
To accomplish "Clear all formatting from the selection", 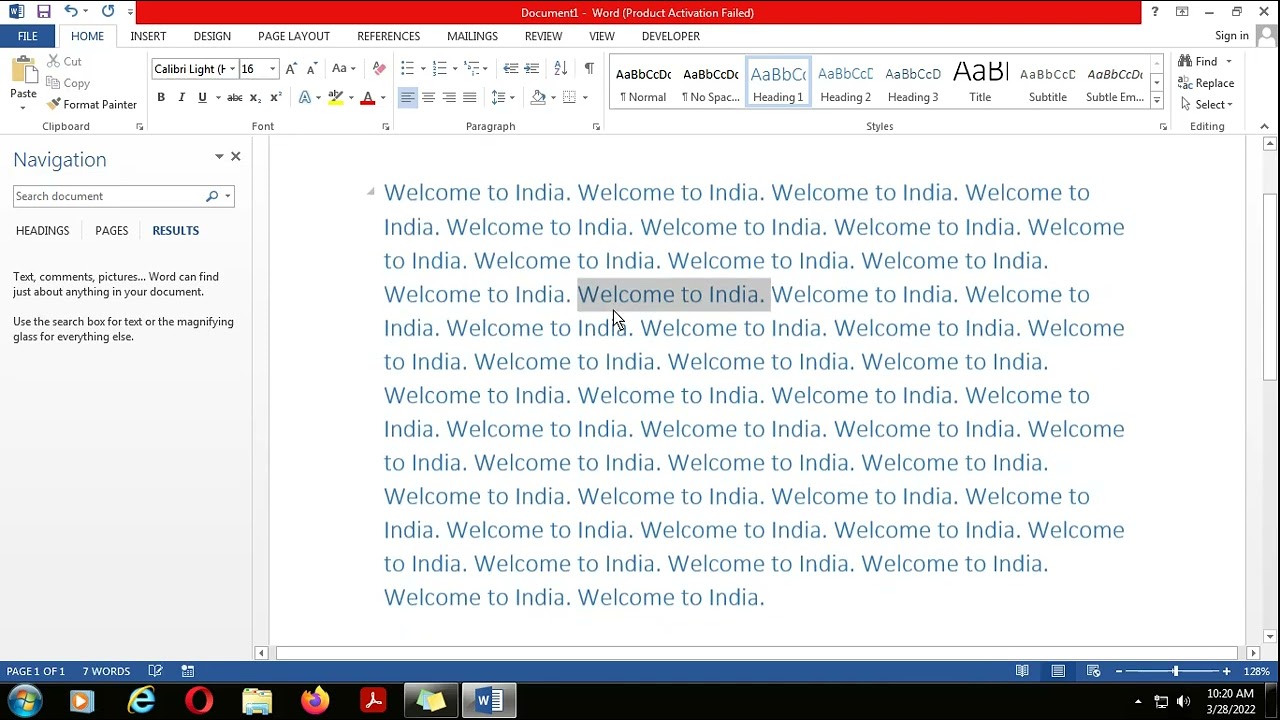I will point(379,68).
